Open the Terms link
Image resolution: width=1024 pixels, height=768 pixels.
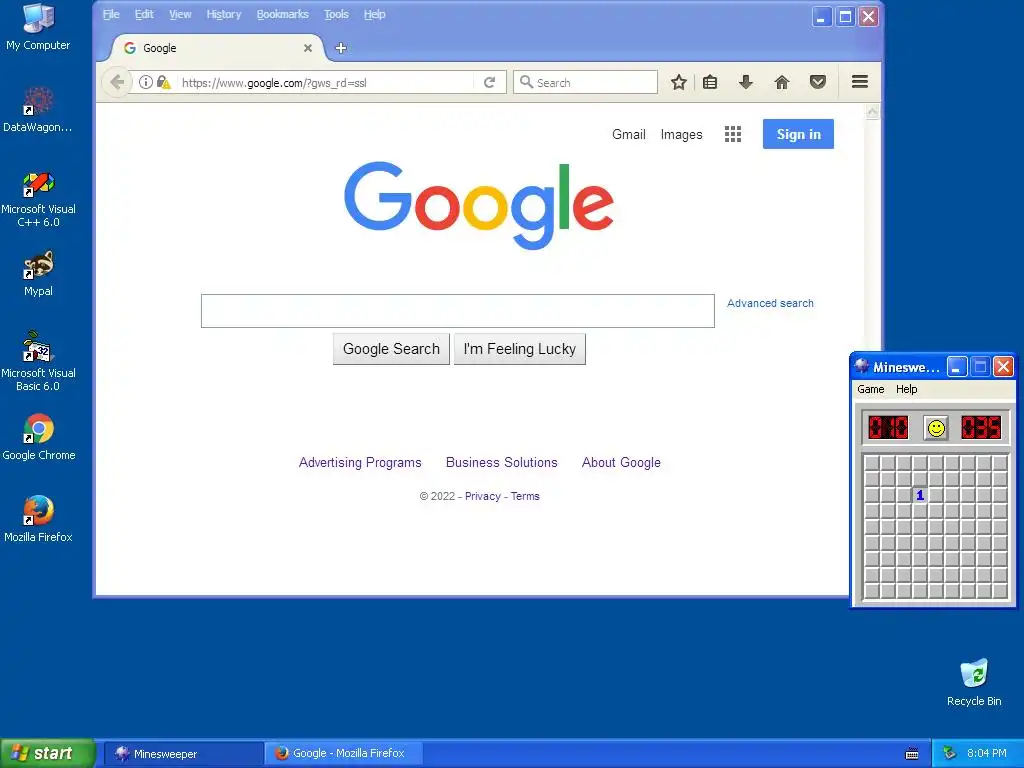point(525,496)
